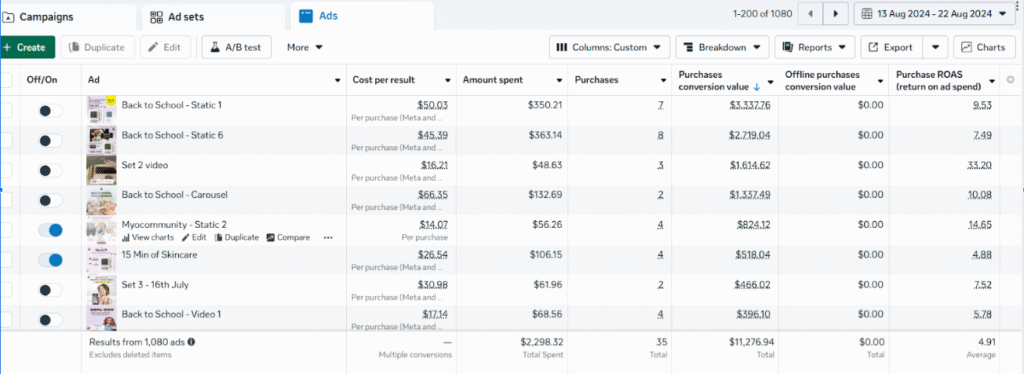Open the Purchases column dropdown arrow
Viewport: 1024px width, 374px height.
pos(664,80)
